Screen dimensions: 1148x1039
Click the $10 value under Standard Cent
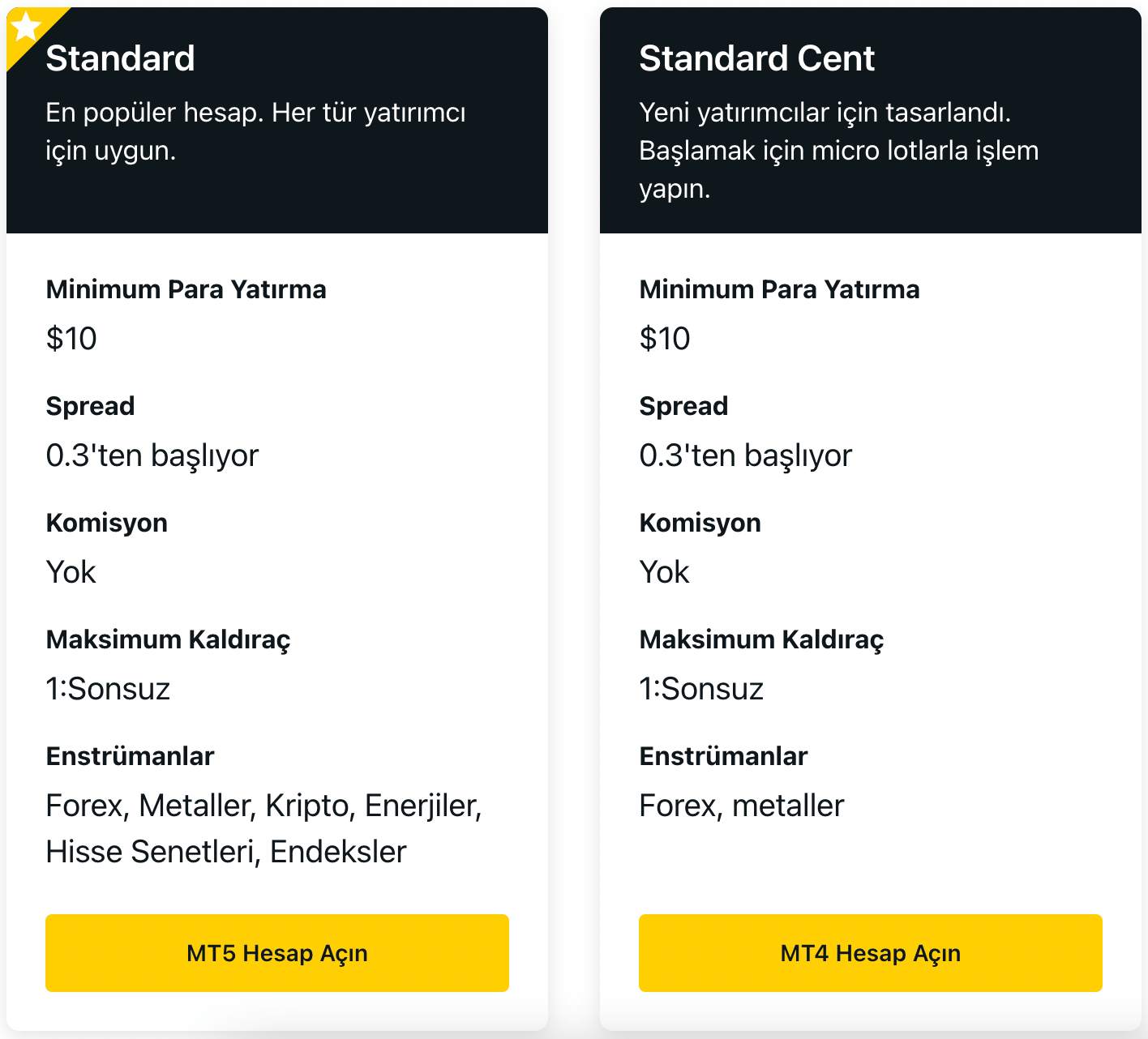[664, 338]
